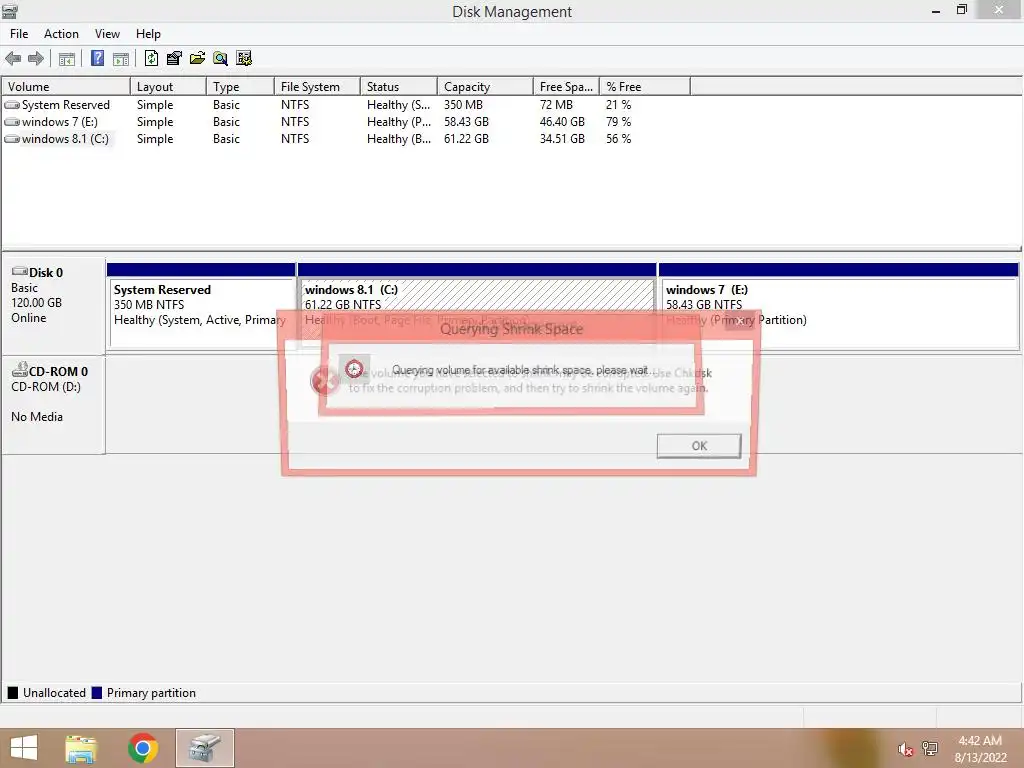The width and height of the screenshot is (1024, 768).
Task: Click the network tray icon
Action: pos(930,748)
